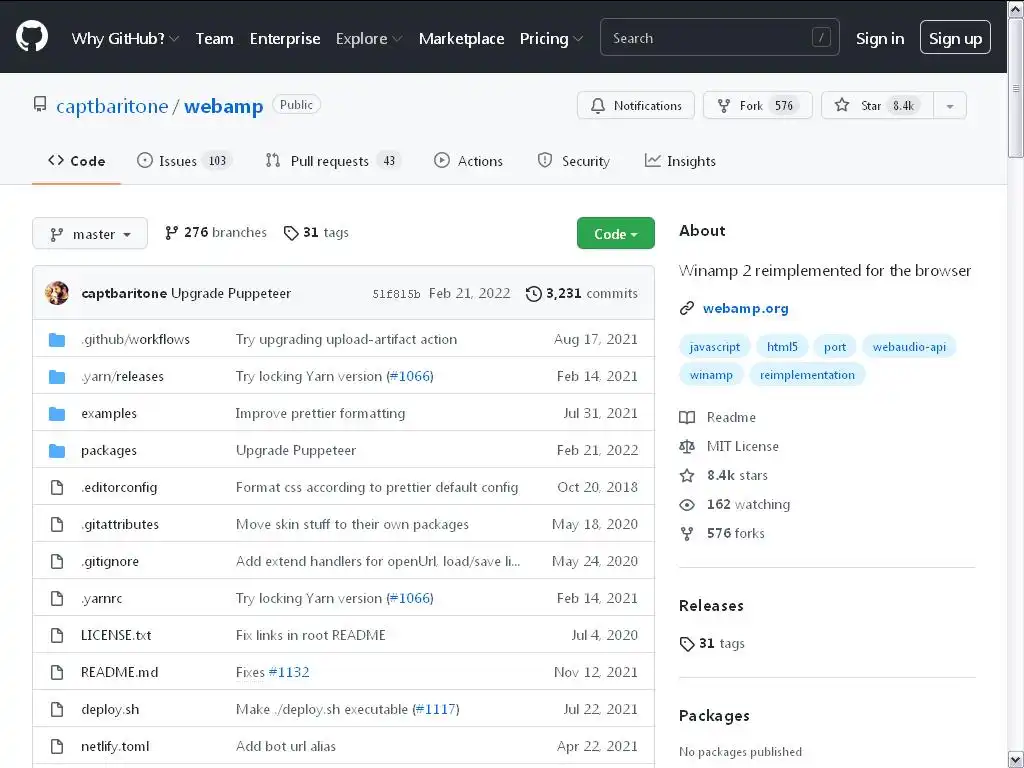Expand the Pricing dropdown menu

click(x=551, y=39)
